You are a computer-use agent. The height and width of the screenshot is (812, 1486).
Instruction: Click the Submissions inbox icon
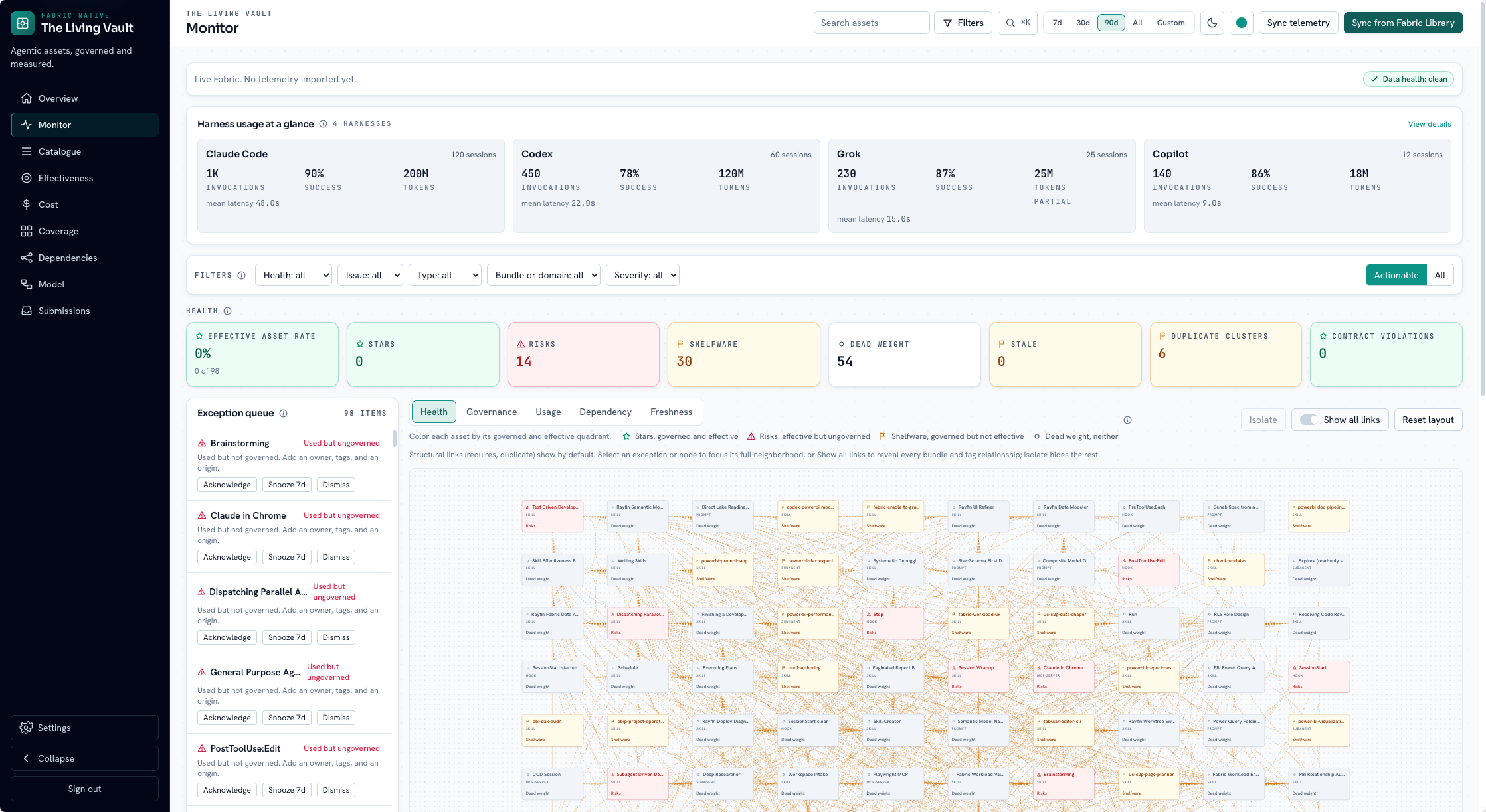click(27, 311)
